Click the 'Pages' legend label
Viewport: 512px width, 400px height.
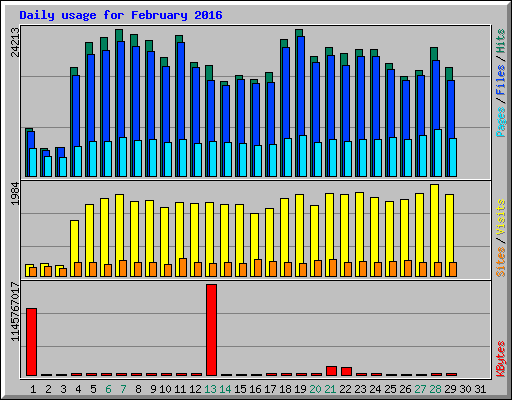501,122
